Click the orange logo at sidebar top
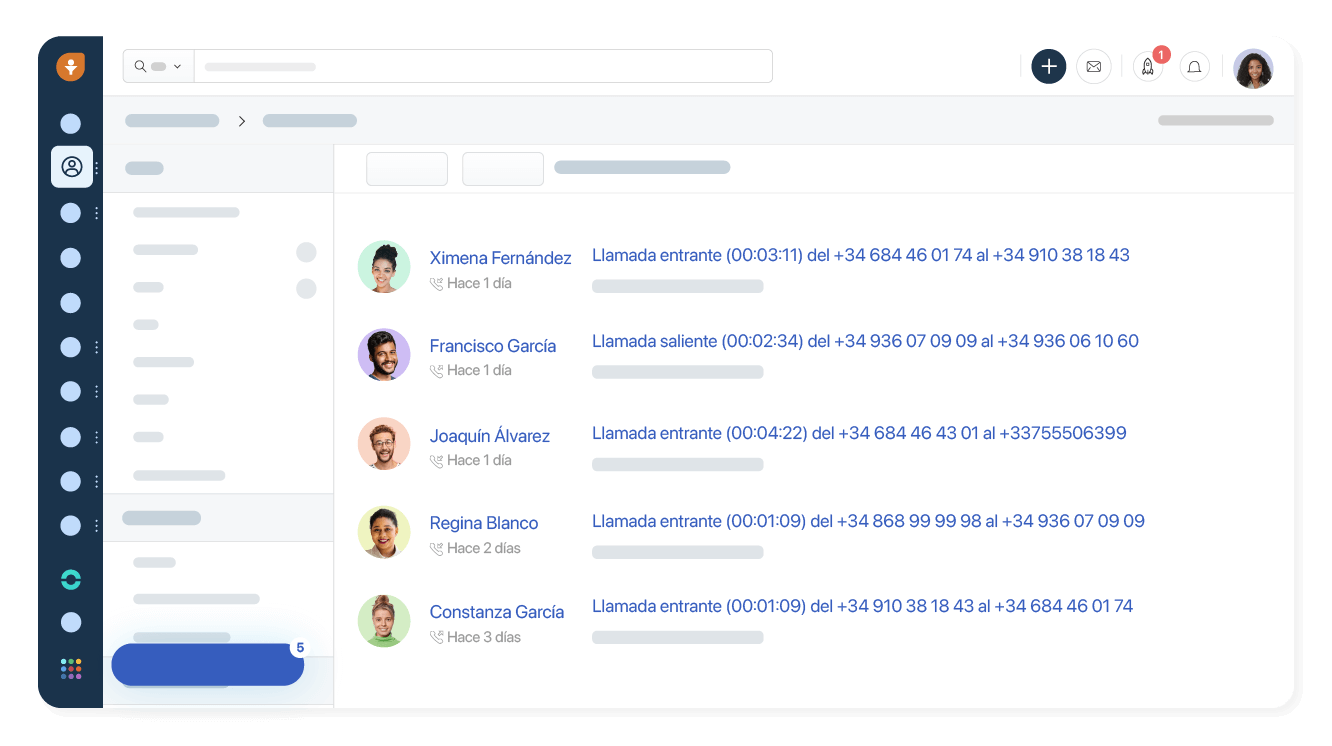Image resolution: width=1332 pixels, height=746 pixels. tap(70, 66)
